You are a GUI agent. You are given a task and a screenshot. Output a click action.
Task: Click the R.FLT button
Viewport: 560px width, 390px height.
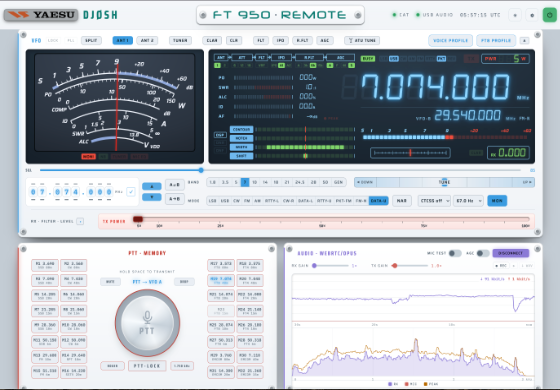point(302,40)
